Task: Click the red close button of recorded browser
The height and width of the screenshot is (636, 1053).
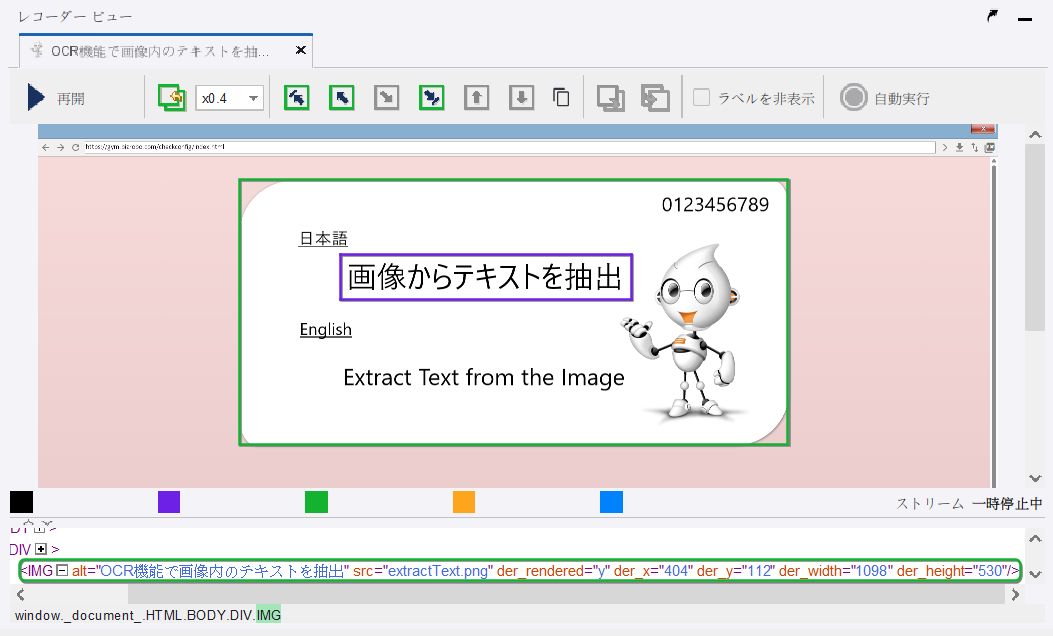Action: click(982, 128)
